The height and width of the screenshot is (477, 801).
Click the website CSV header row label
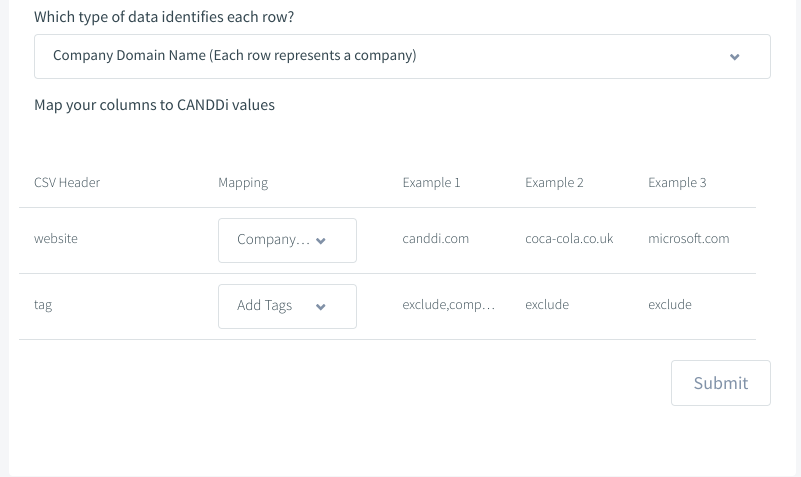pyautogui.click(x=56, y=238)
